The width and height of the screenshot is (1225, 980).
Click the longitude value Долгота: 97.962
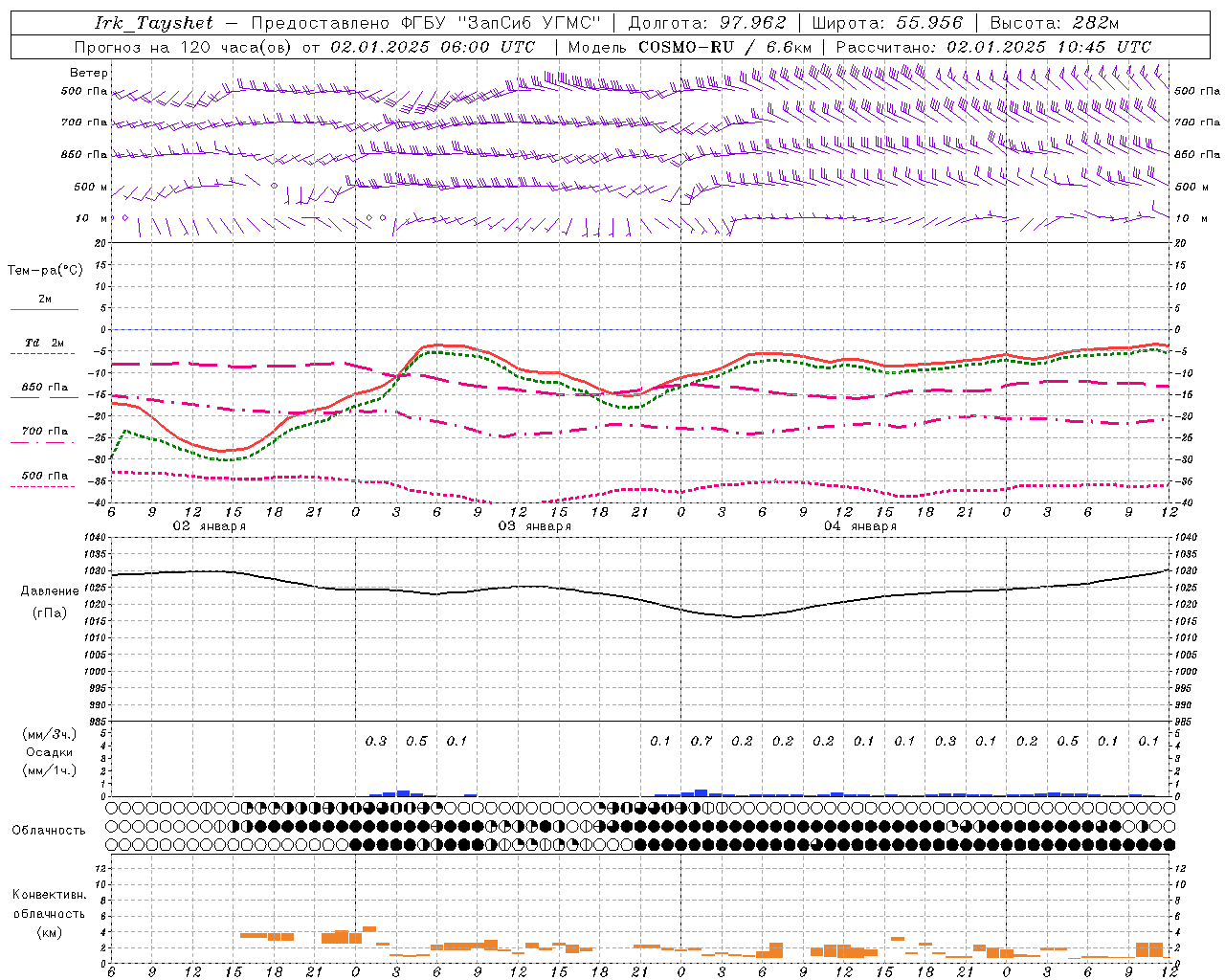707,23
